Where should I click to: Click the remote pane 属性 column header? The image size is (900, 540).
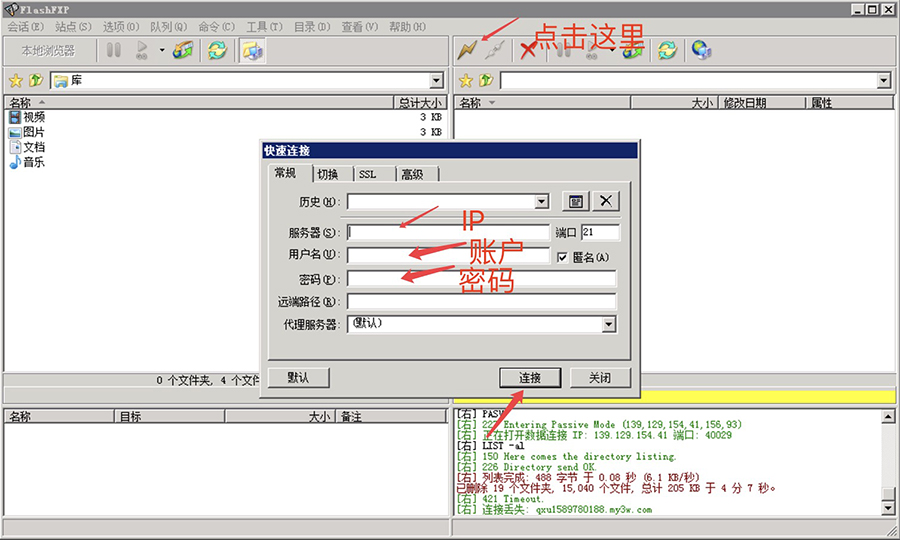pyautogui.click(x=849, y=103)
